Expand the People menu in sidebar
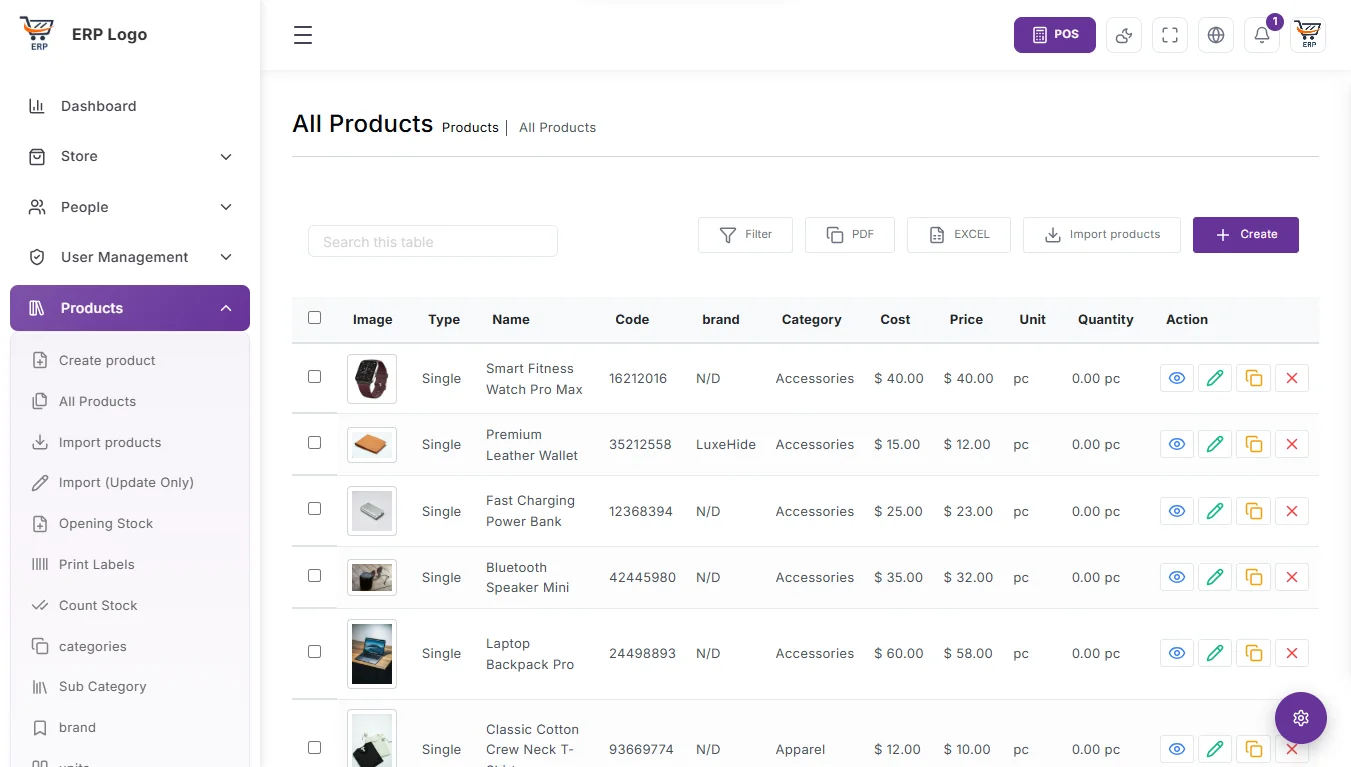Screen dimensions: 1351x767 click(130, 207)
